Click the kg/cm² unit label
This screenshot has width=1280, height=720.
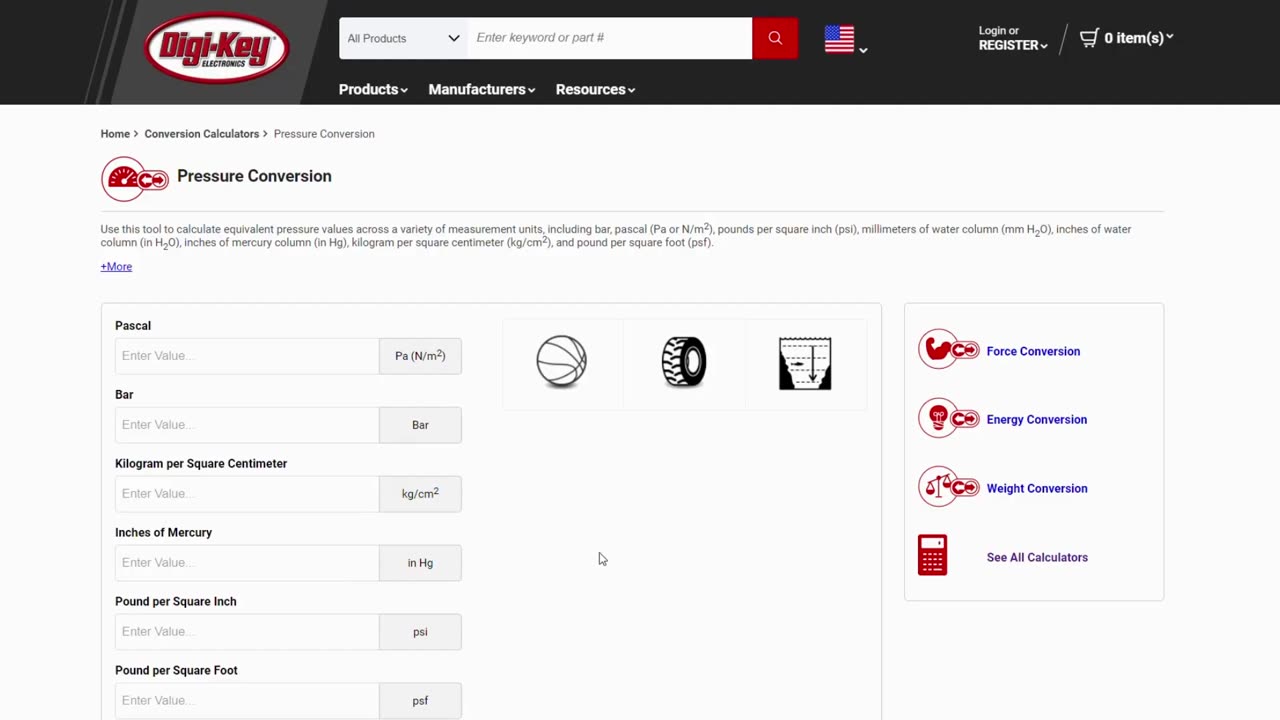pyautogui.click(x=420, y=494)
